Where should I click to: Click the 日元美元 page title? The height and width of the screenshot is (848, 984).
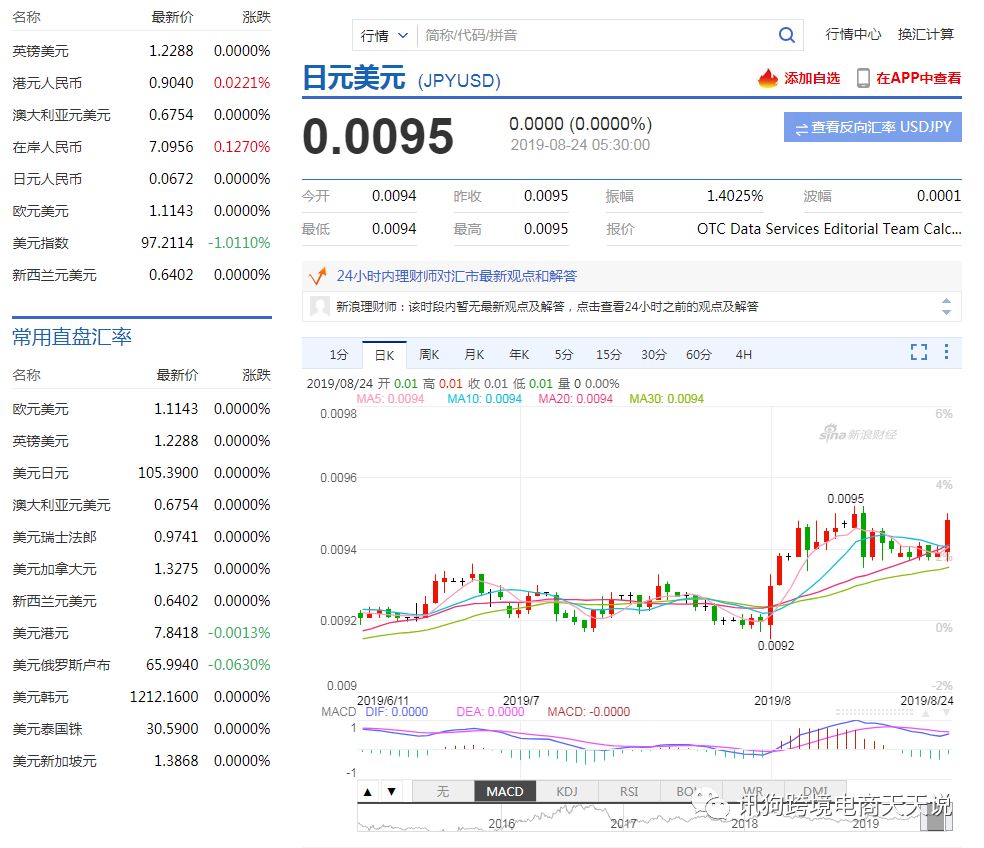pyautogui.click(x=354, y=78)
